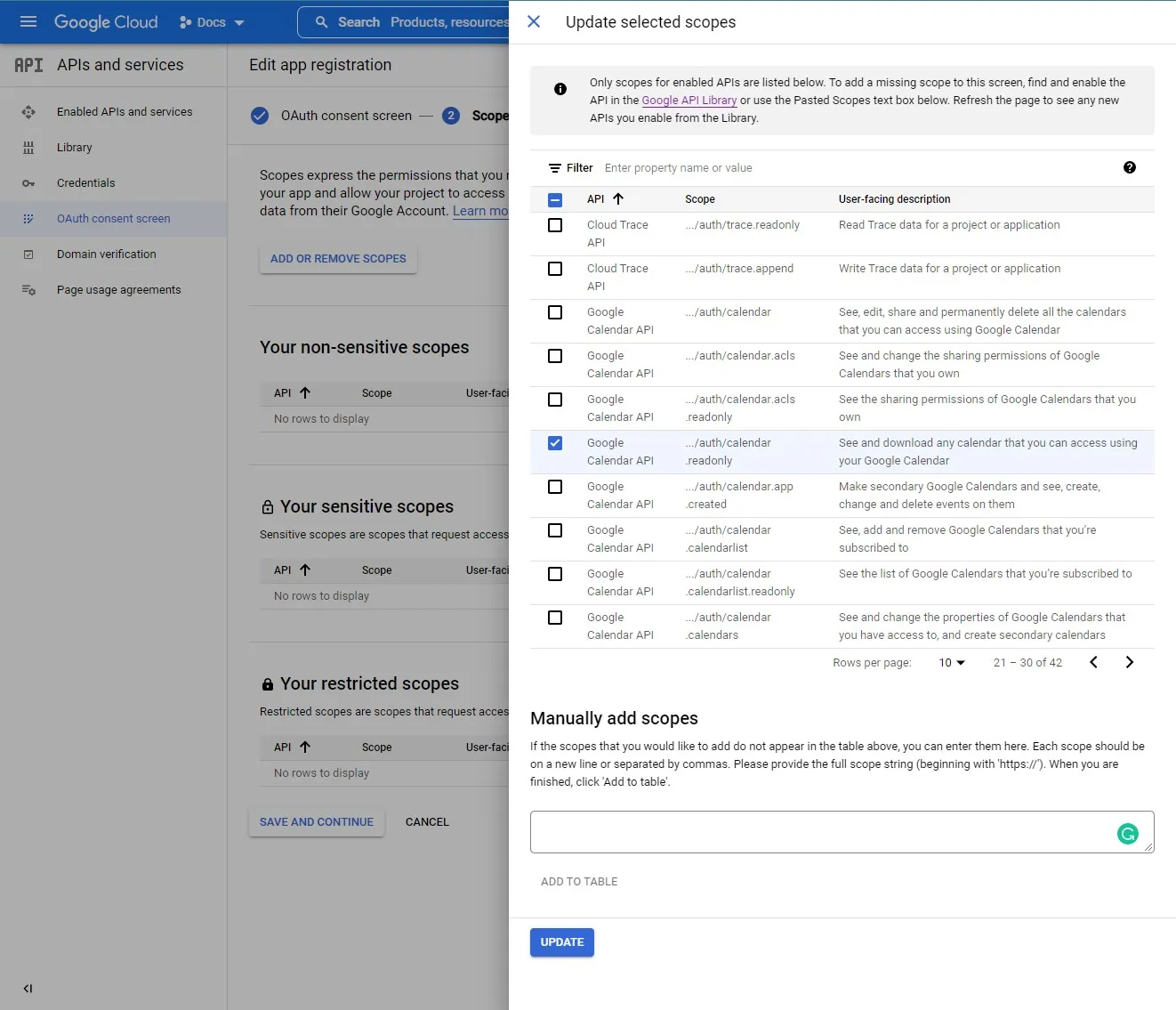The height and width of the screenshot is (1010, 1176).
Task: Toggle the select-all header checkbox
Action: coord(555,199)
